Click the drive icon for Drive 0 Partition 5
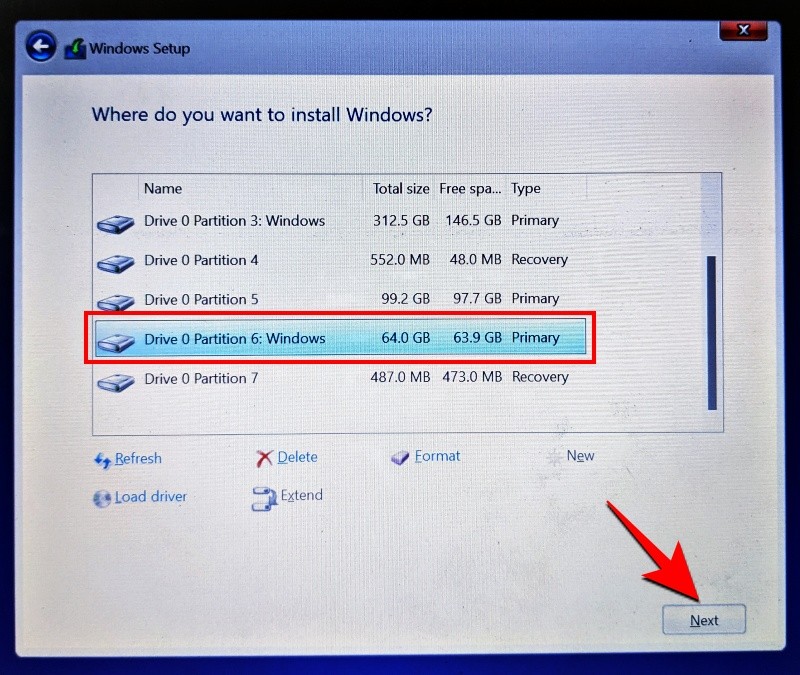800x675 pixels. click(116, 302)
